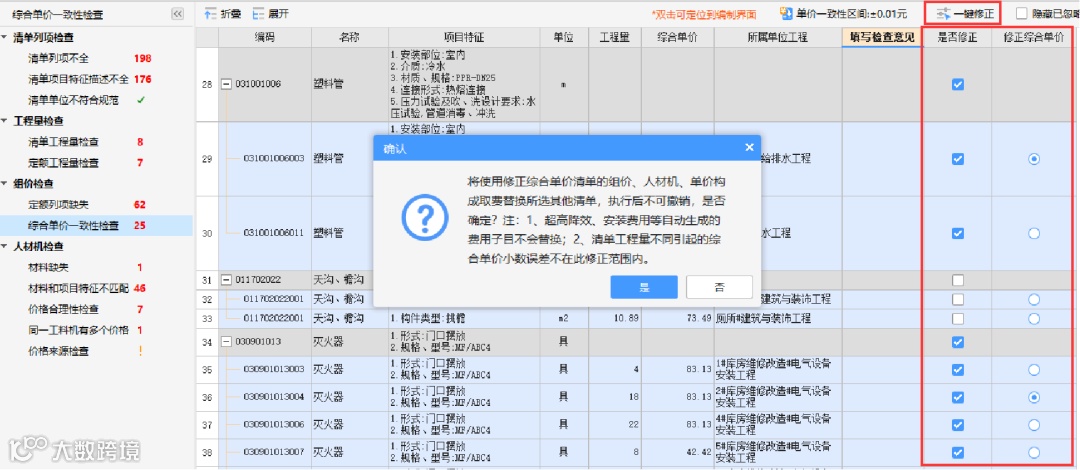Click the 所属单位工程 column header

(778, 38)
